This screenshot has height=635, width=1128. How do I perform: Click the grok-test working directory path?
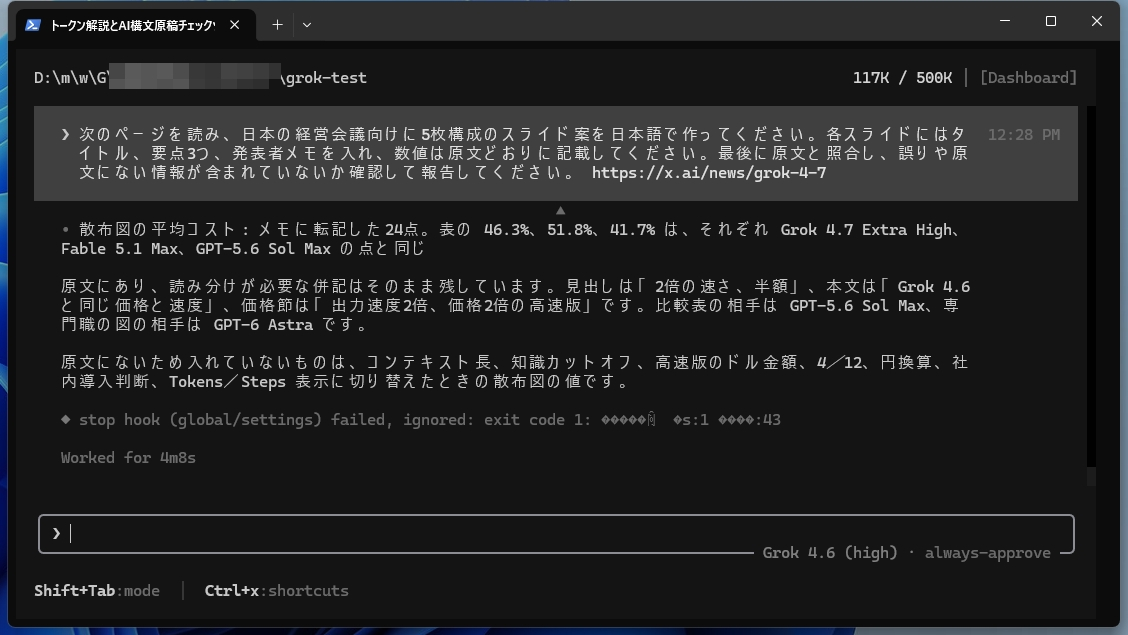click(200, 78)
